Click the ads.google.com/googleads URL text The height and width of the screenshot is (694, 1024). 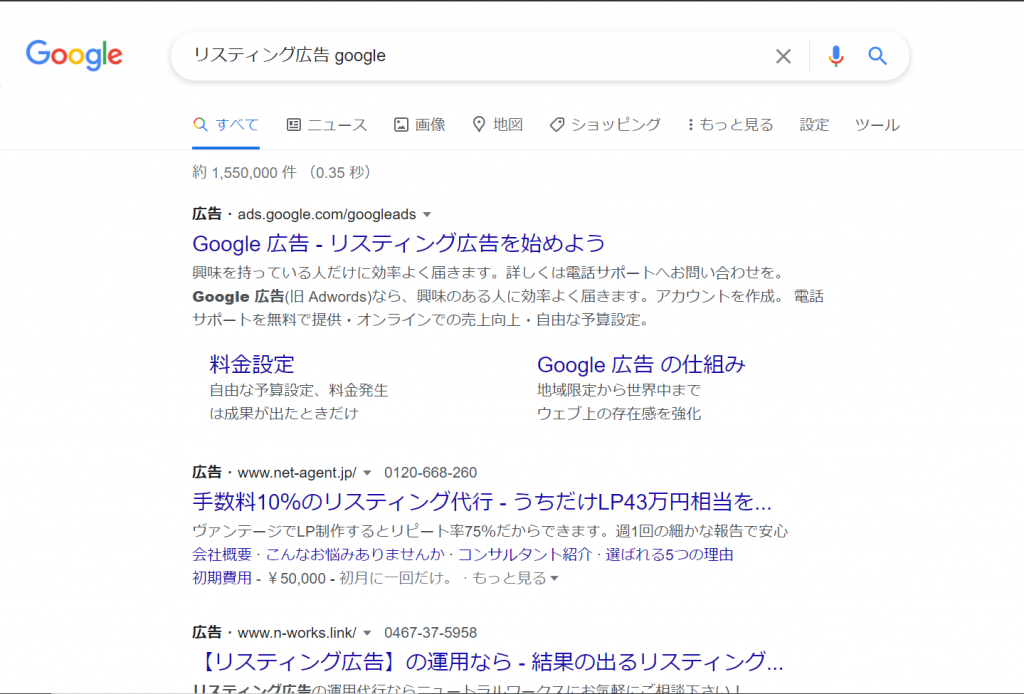[327, 215]
